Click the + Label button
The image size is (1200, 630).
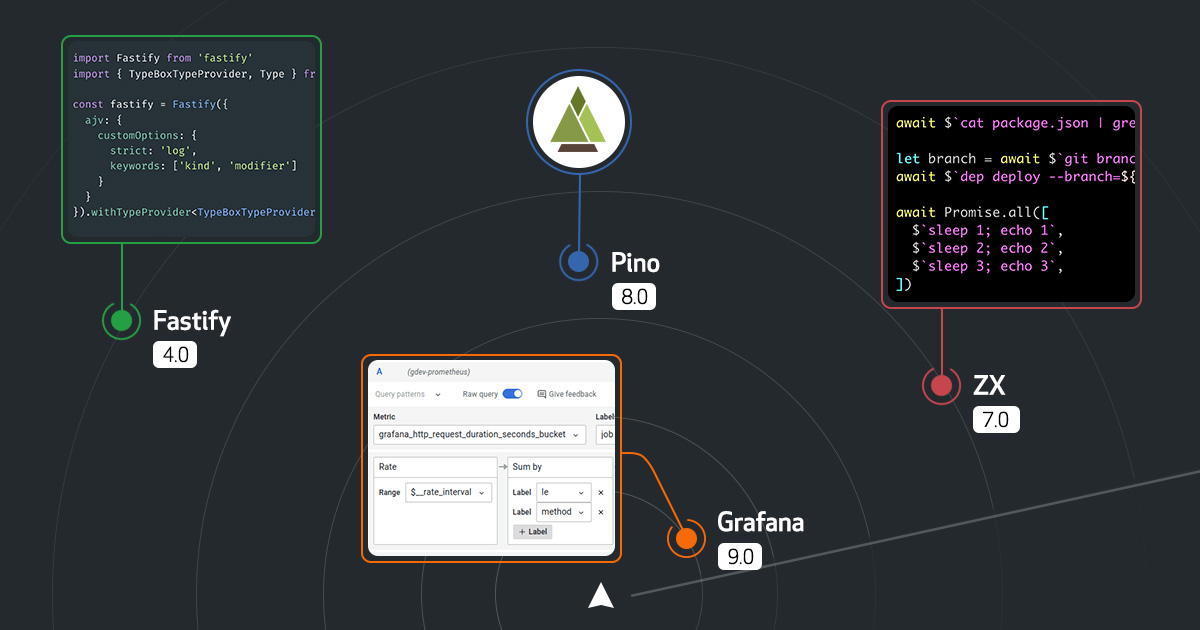(x=533, y=532)
